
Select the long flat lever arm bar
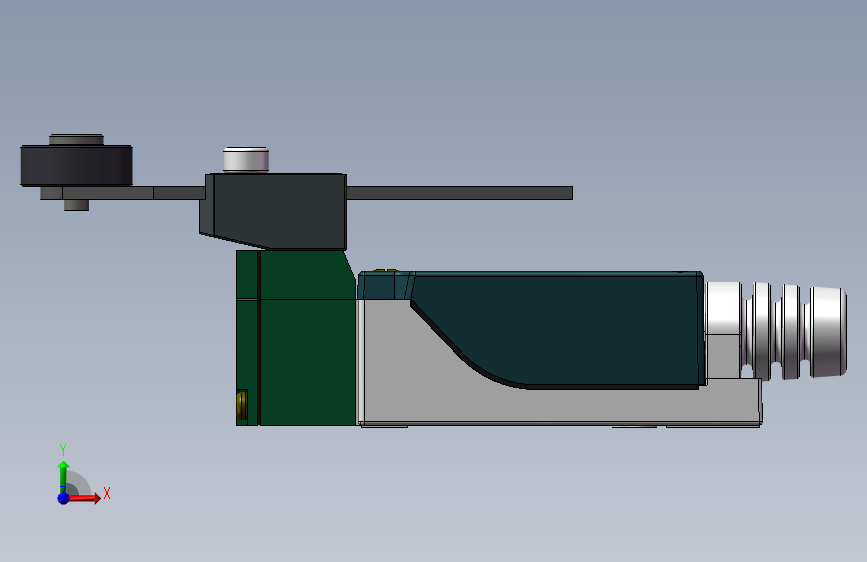(459, 192)
